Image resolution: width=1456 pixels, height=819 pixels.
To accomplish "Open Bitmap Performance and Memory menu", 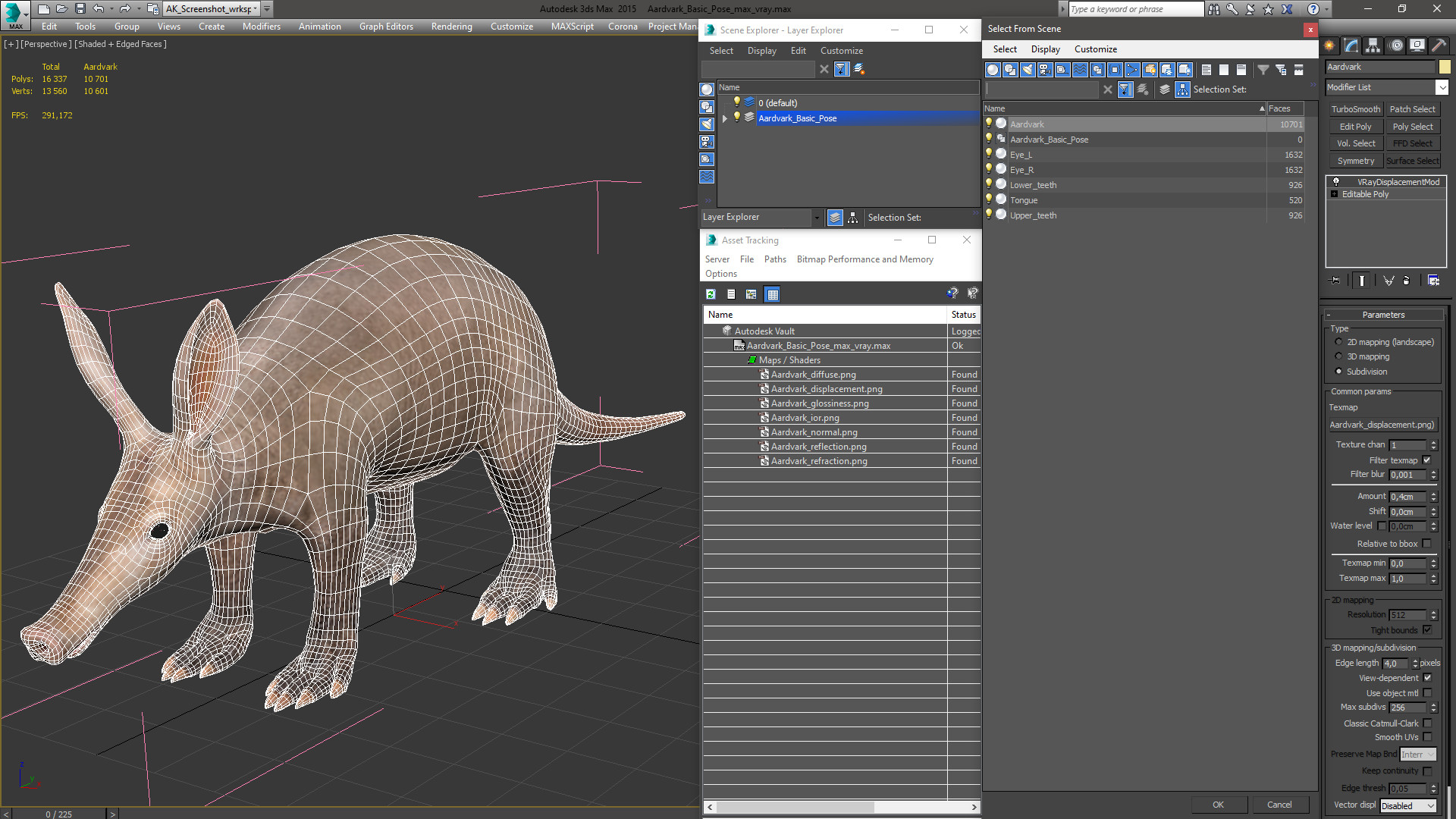I will pos(864,259).
